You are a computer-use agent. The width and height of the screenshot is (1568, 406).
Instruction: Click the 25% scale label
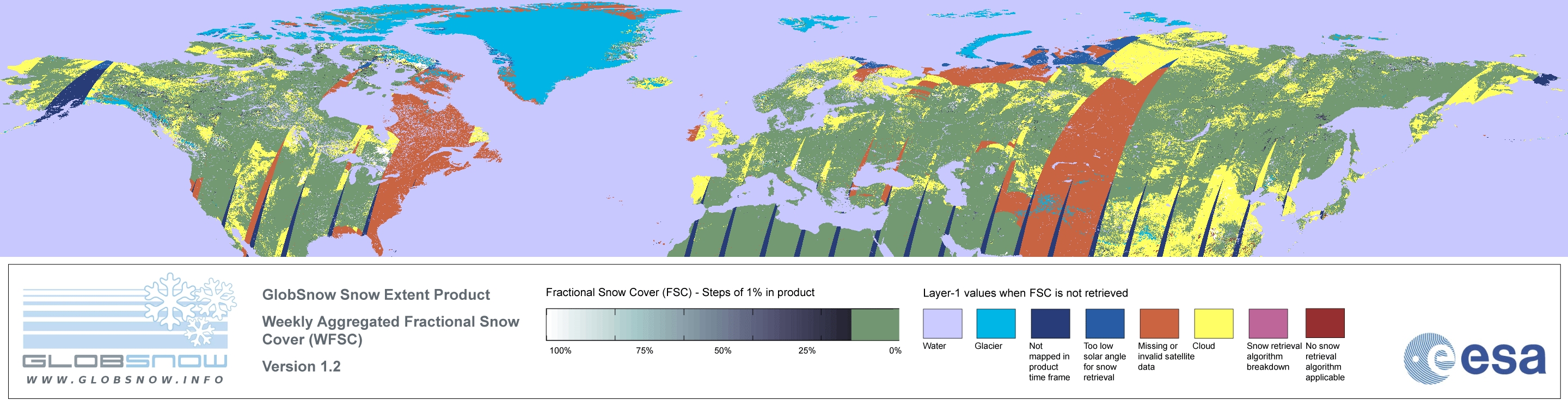click(806, 350)
